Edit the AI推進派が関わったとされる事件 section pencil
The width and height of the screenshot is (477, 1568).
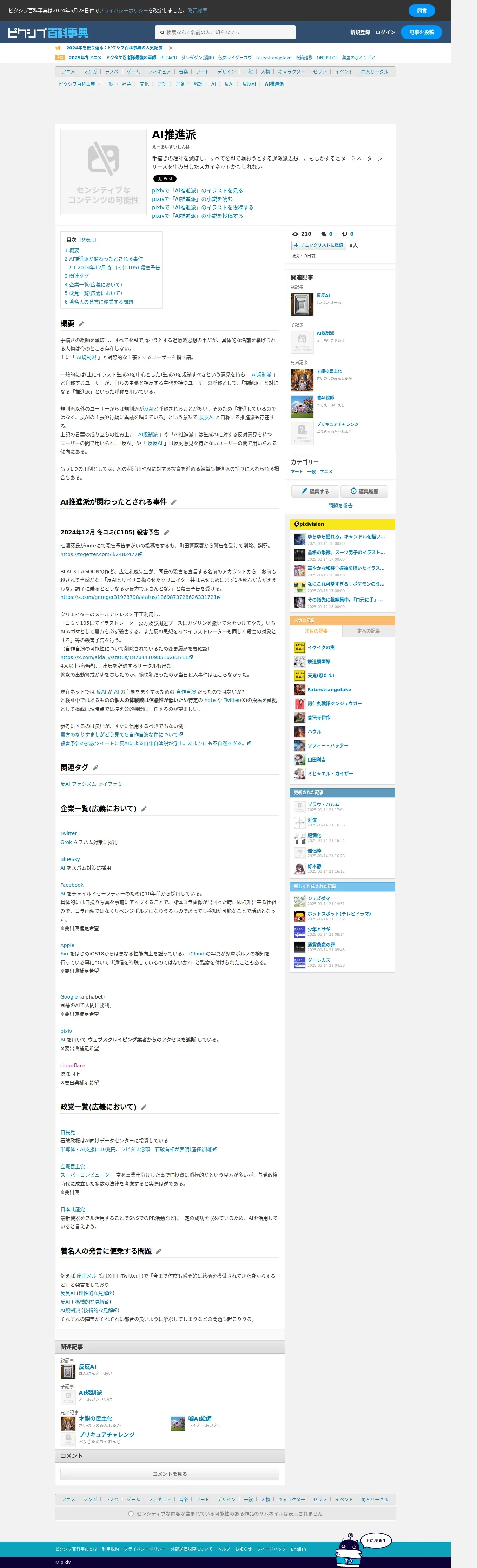coord(174,502)
